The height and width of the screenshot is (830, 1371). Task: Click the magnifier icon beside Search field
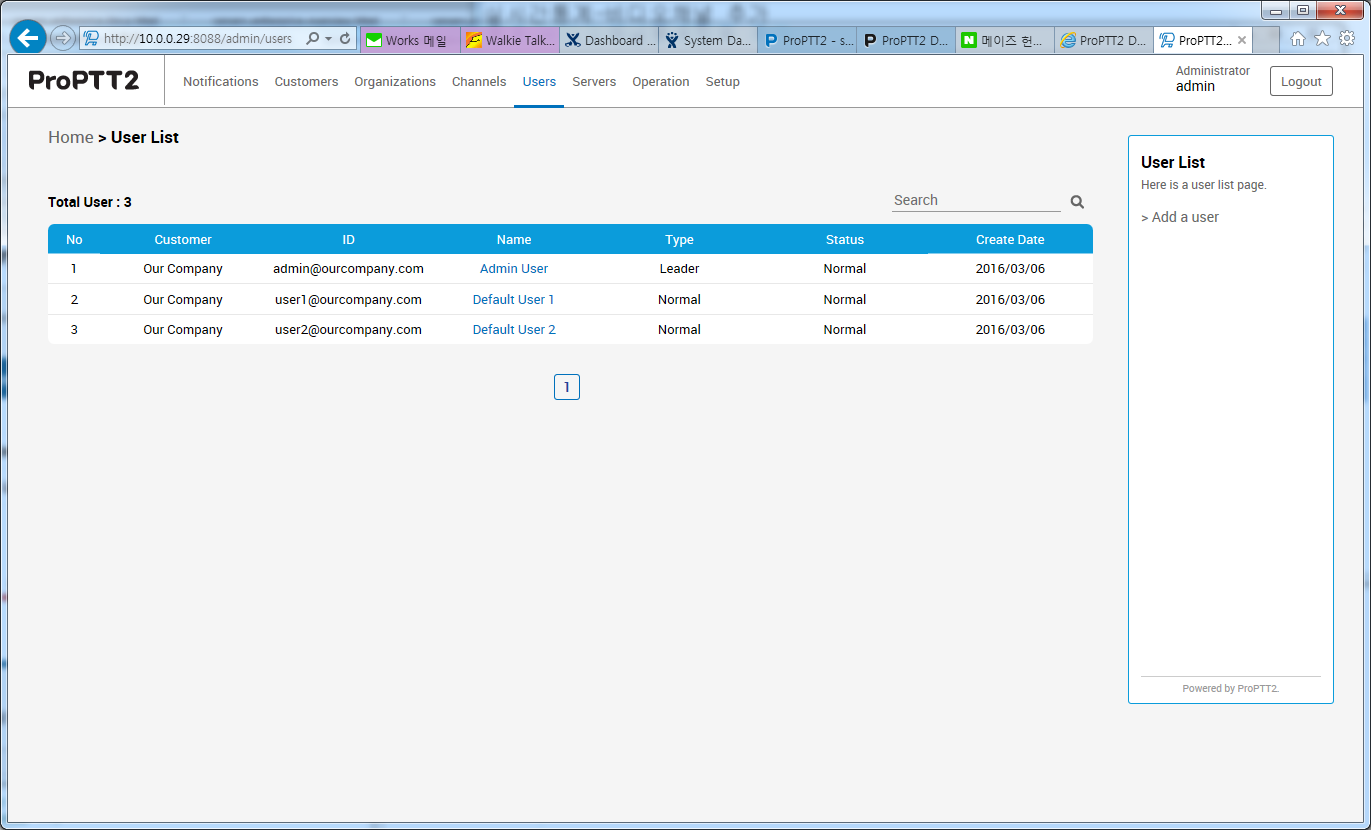pos(1077,202)
